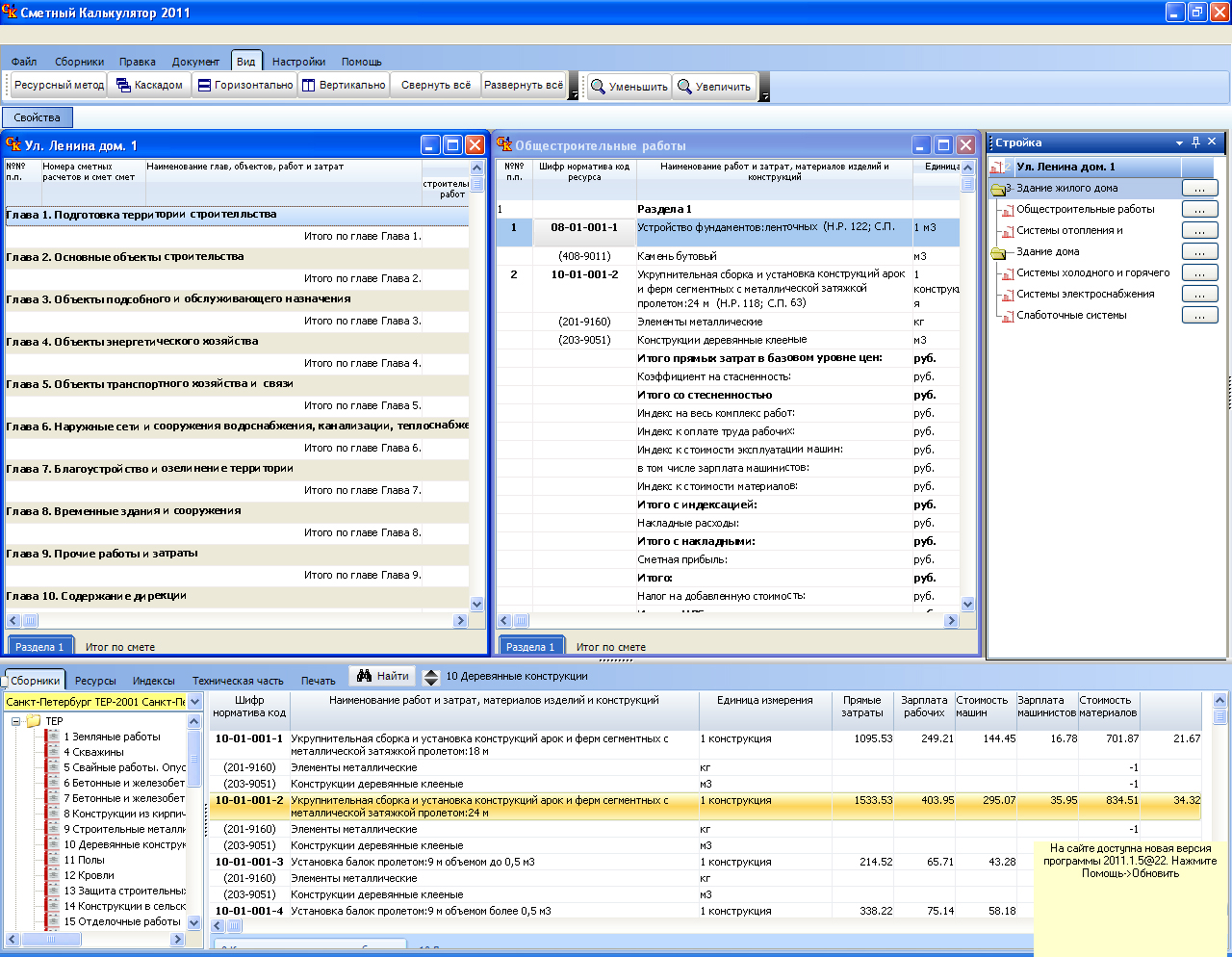Select tree item 15 Отделочные работы
Image resolution: width=1232 pixels, height=957 pixels.
coord(121,921)
